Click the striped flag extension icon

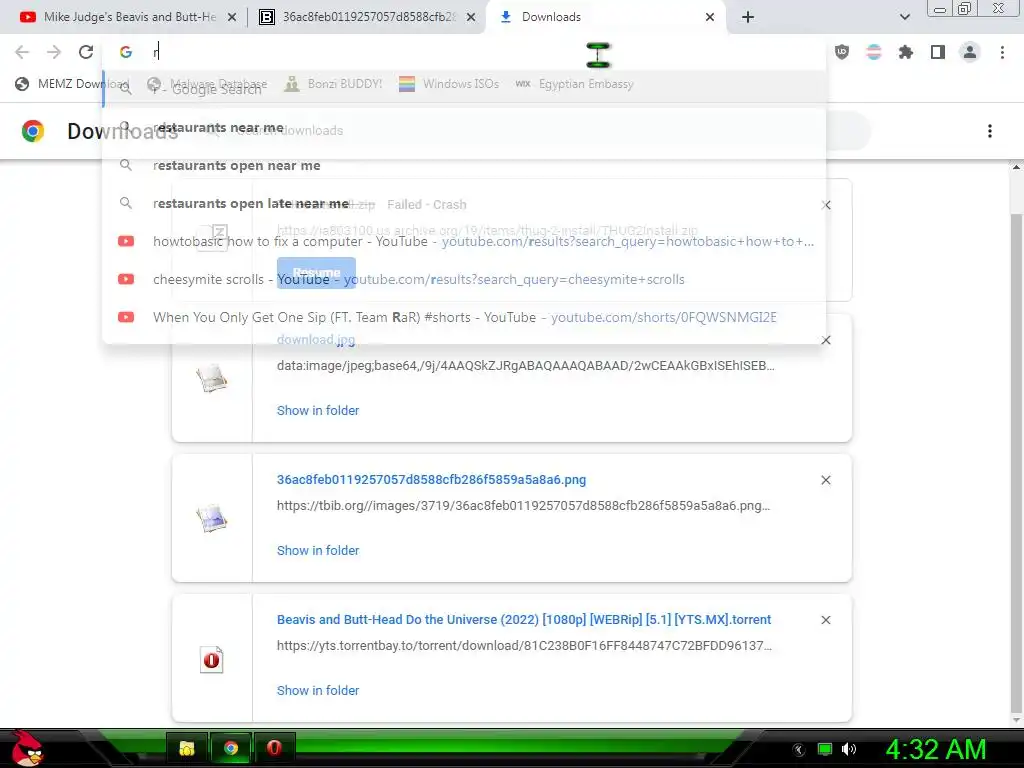point(874,52)
